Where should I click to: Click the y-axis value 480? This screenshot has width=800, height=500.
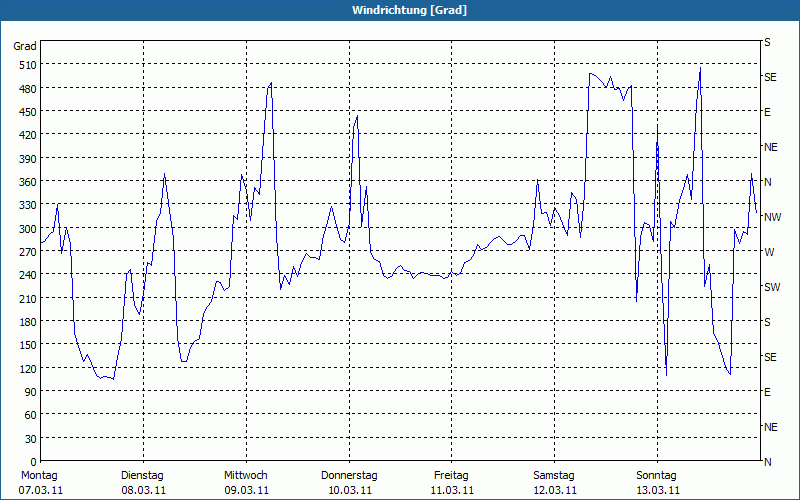tap(28, 89)
